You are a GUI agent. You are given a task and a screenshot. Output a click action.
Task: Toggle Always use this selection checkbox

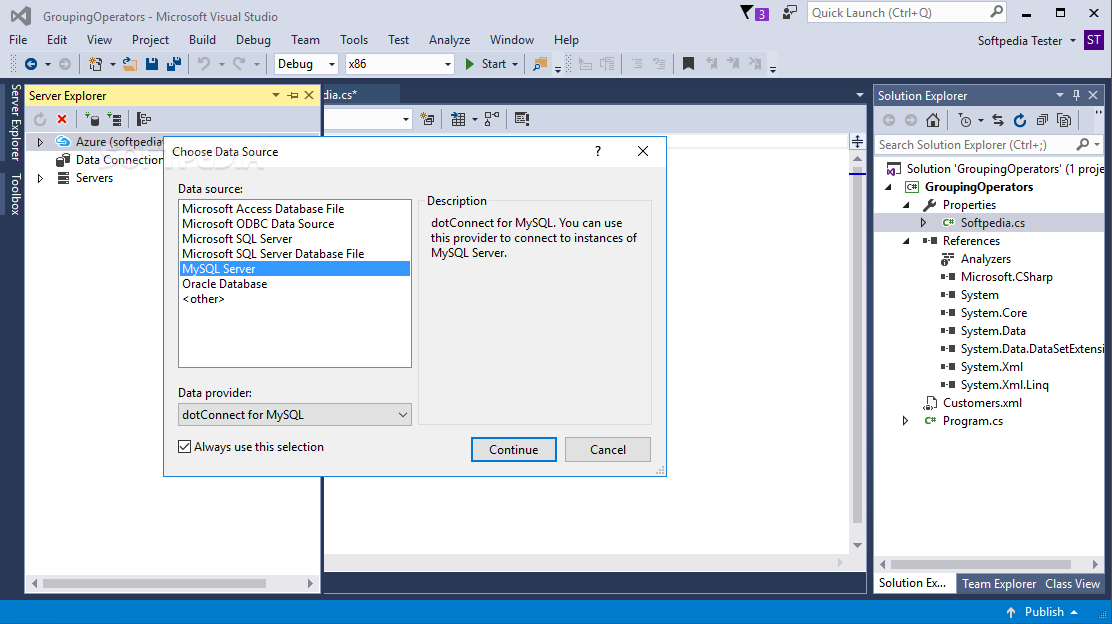click(184, 447)
